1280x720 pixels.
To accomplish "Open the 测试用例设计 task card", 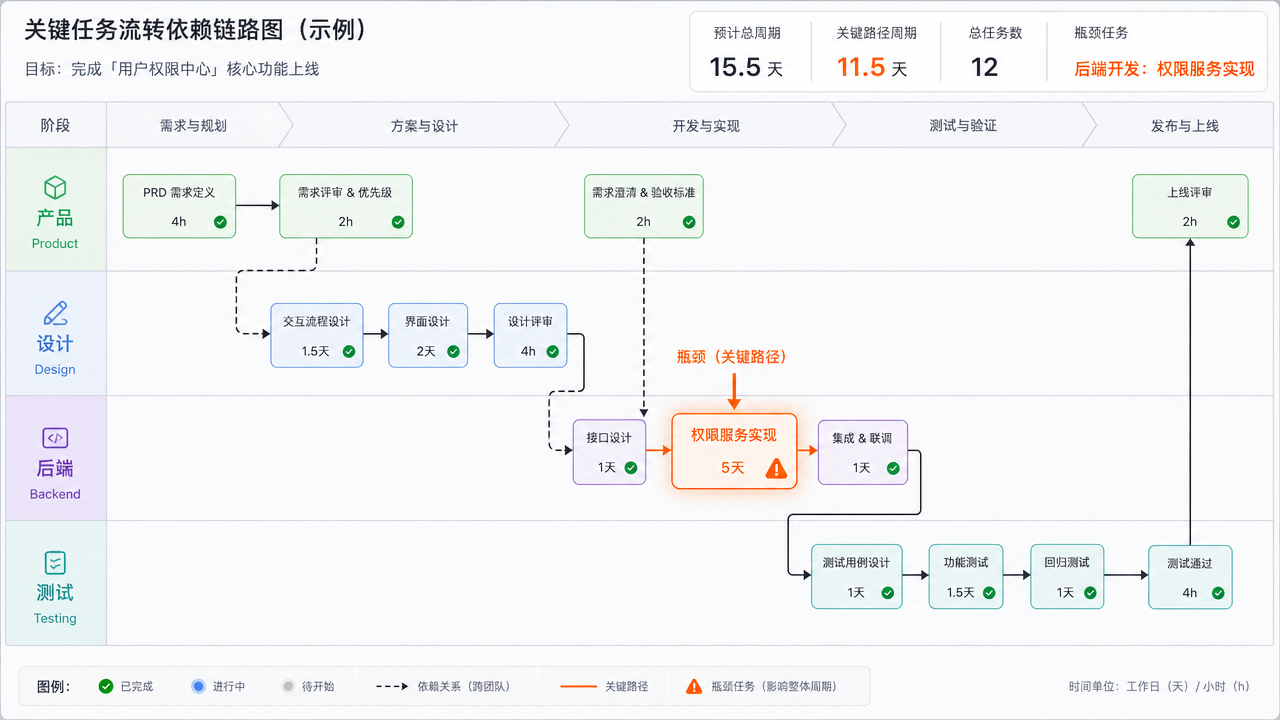I will [857, 577].
